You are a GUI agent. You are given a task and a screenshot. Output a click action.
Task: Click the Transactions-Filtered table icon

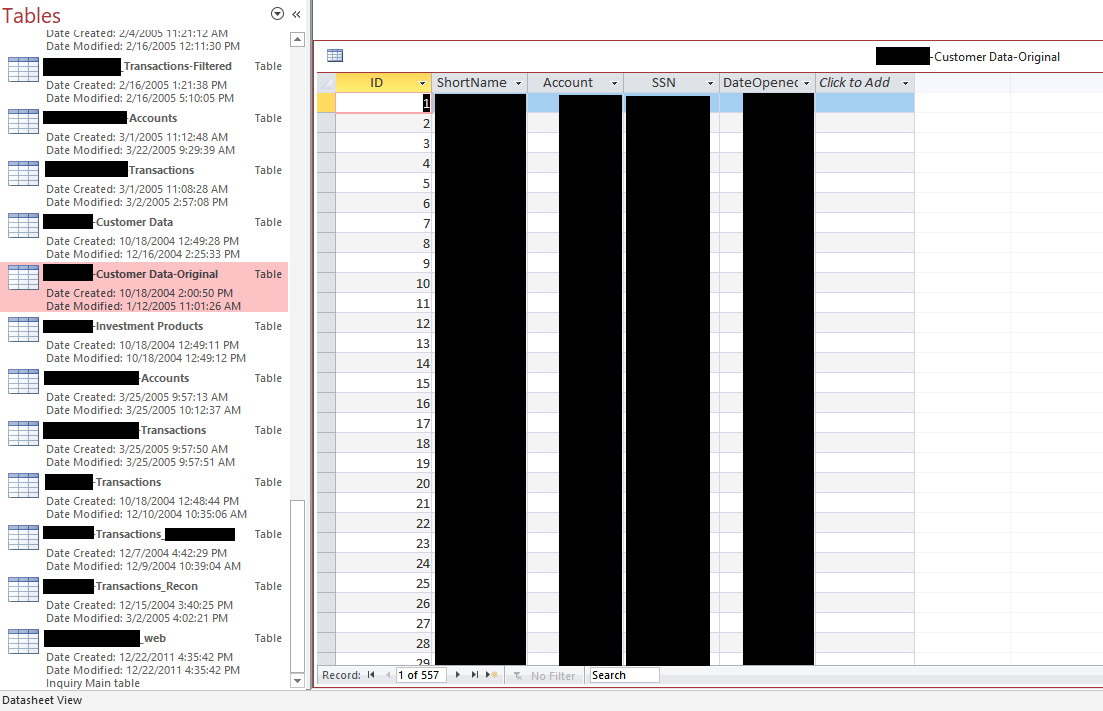tap(23, 70)
